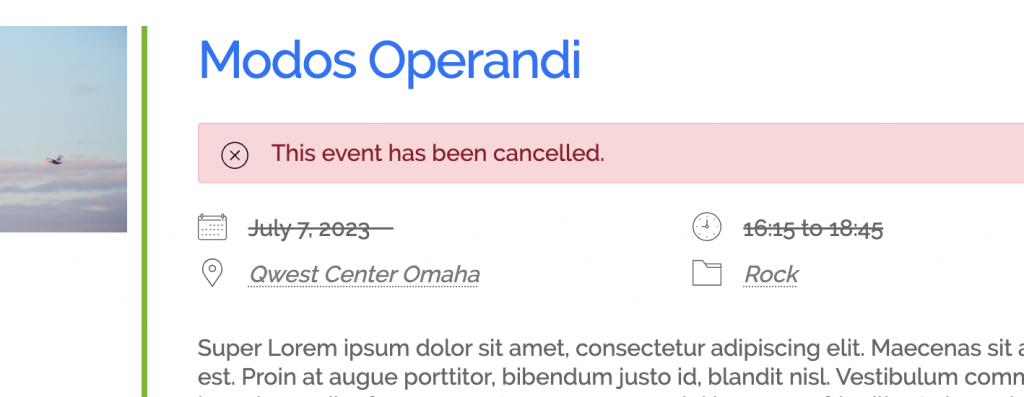
Task: Click the bird in the event photo
Action: (x=55, y=159)
